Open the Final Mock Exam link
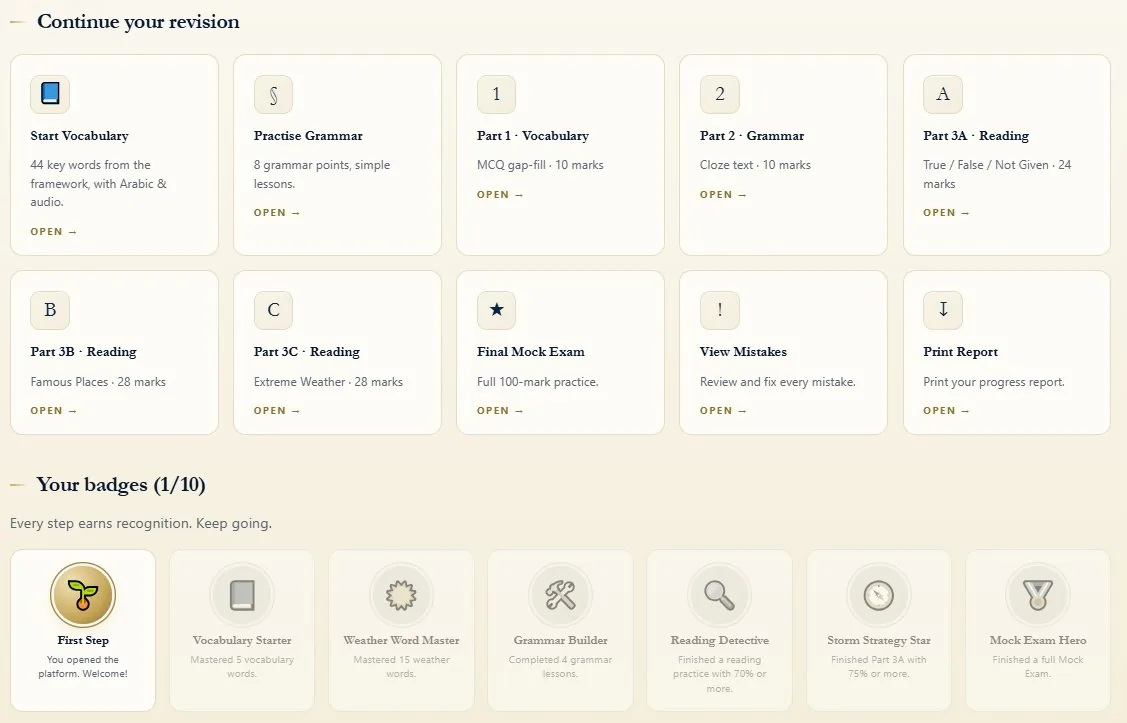The height and width of the screenshot is (723, 1127). (x=500, y=411)
